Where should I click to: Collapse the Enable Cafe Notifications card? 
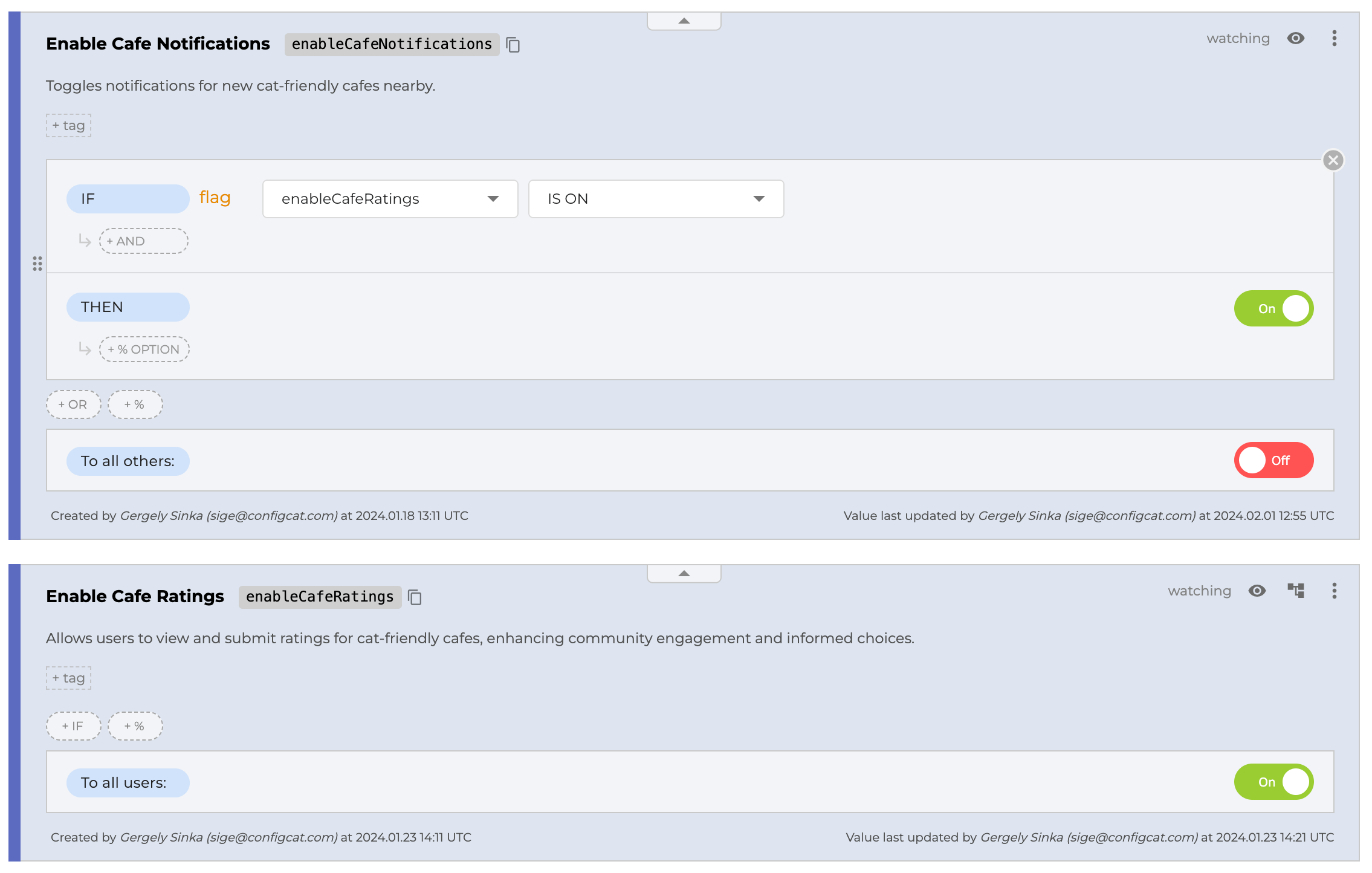tap(684, 21)
